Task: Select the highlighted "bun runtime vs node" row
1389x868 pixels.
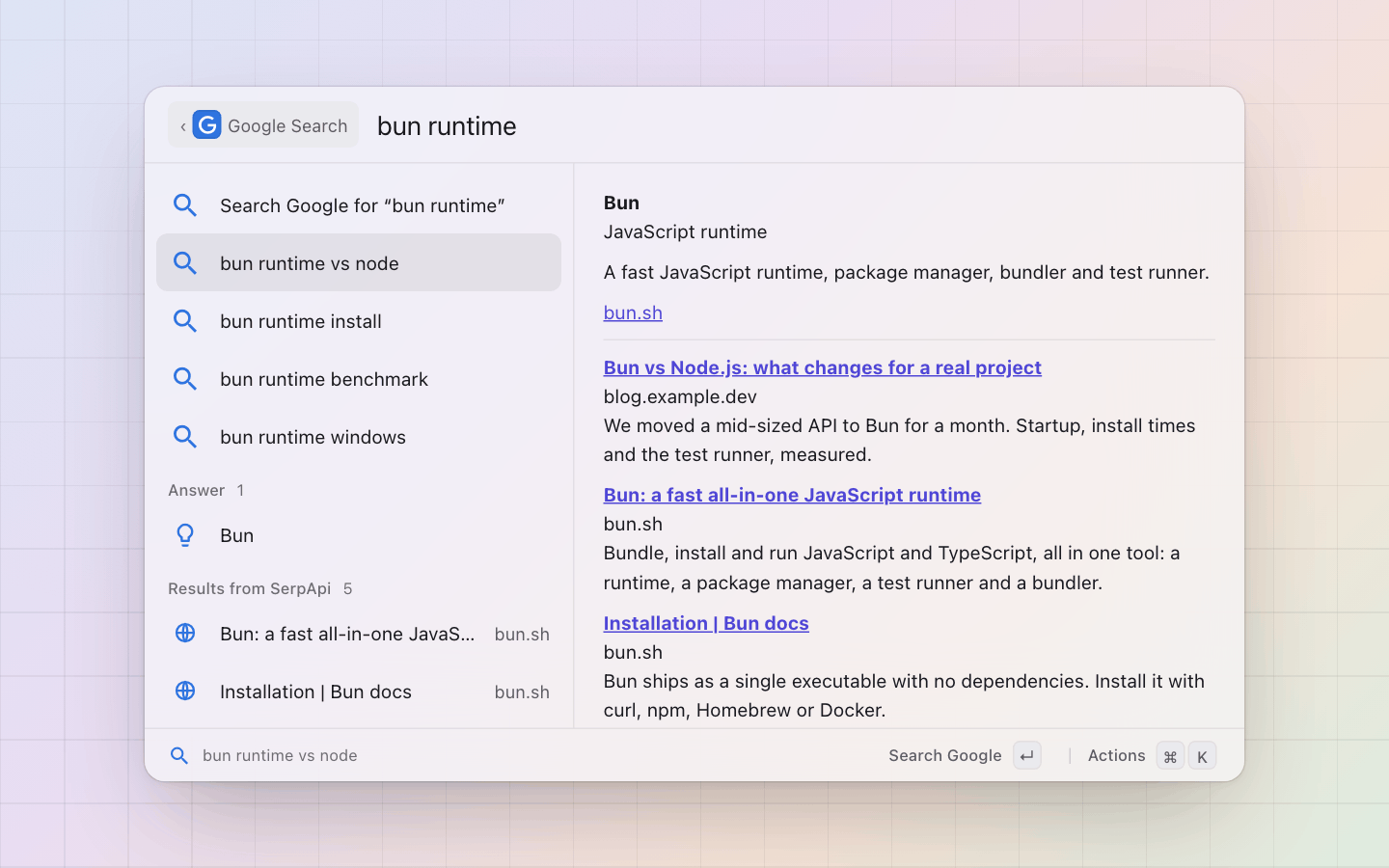Action: (x=359, y=262)
